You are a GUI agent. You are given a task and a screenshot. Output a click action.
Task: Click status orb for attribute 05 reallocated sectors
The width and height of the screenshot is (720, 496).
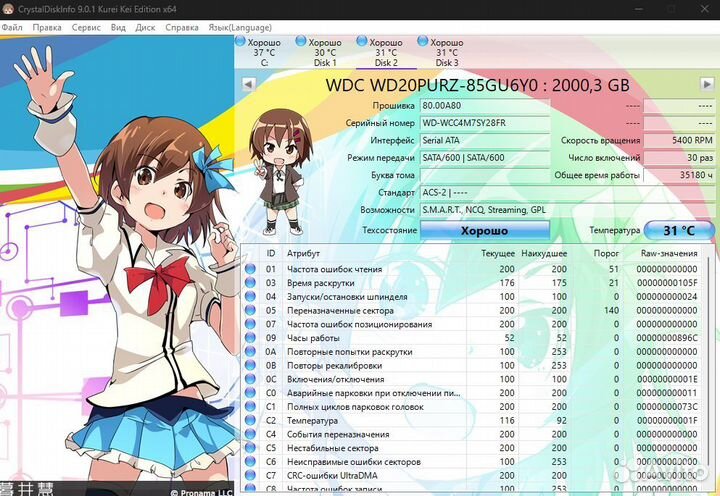tap(251, 311)
